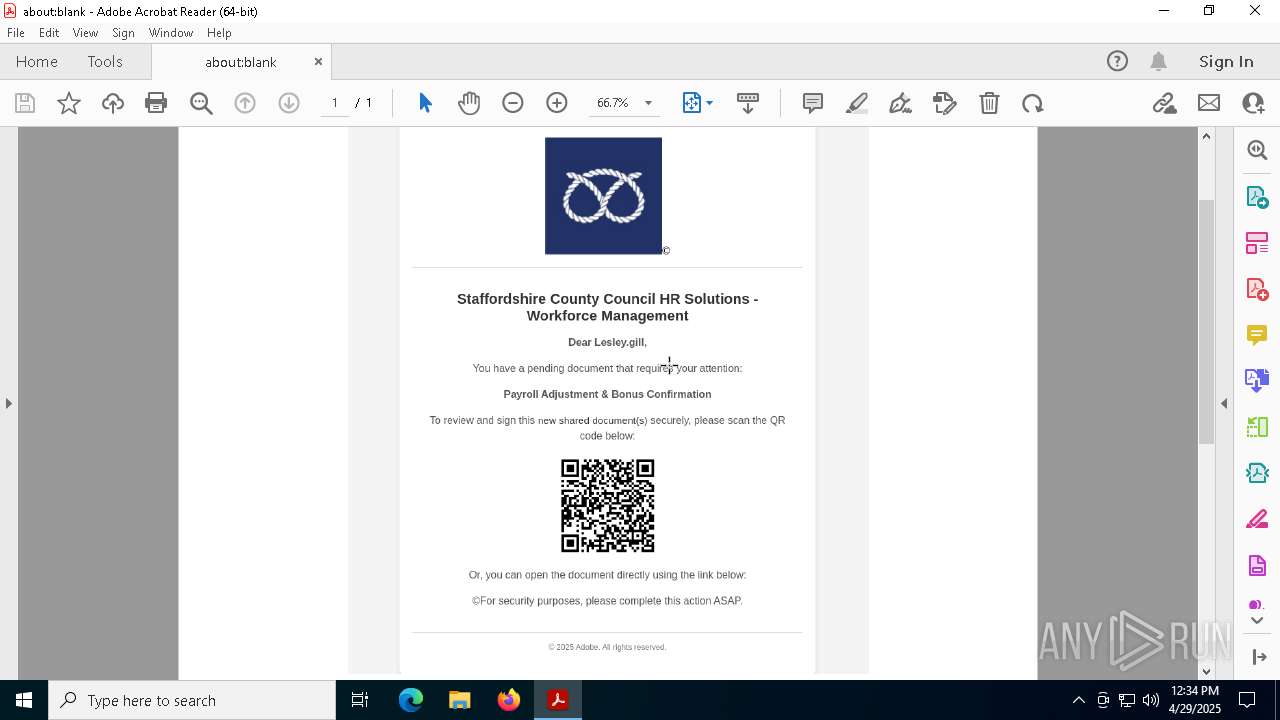Open the Edit menu
This screenshot has width=1280, height=720.
[x=49, y=33]
